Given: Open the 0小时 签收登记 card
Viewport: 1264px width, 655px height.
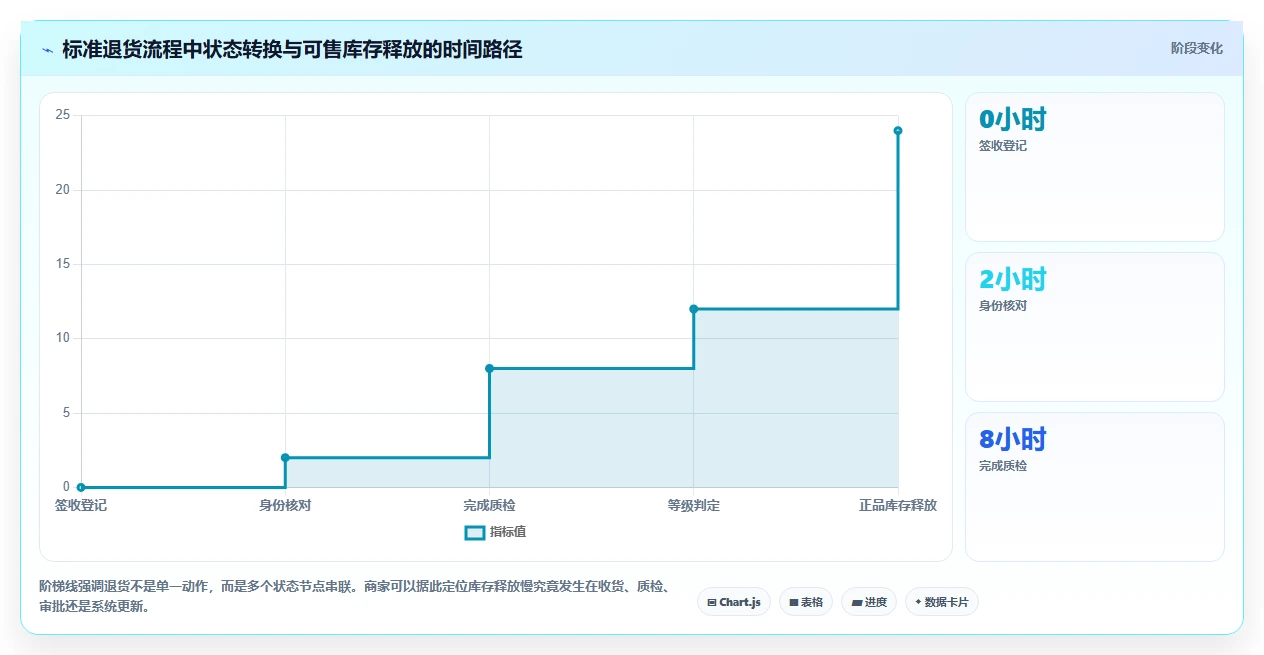Looking at the screenshot, I should pos(1095,167).
